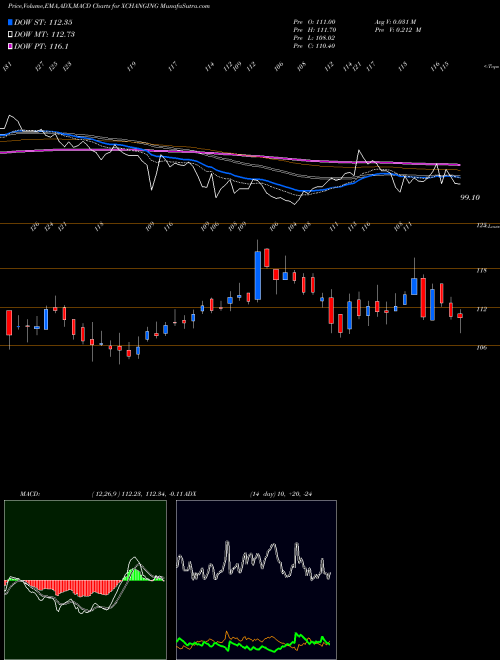Viewport: 500px width, 660px height.
Task: Click the blue DOW ST legend swatch
Action: (x=10, y=22)
